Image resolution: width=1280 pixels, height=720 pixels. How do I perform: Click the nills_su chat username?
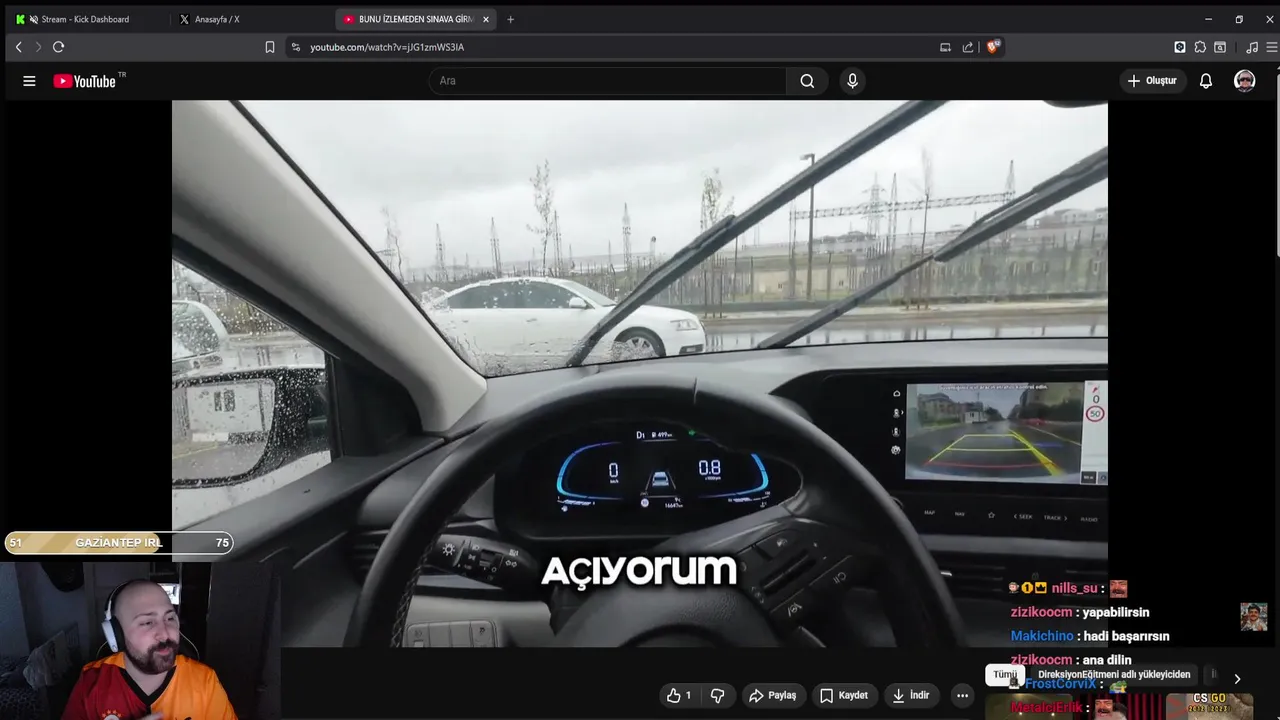pos(1074,588)
